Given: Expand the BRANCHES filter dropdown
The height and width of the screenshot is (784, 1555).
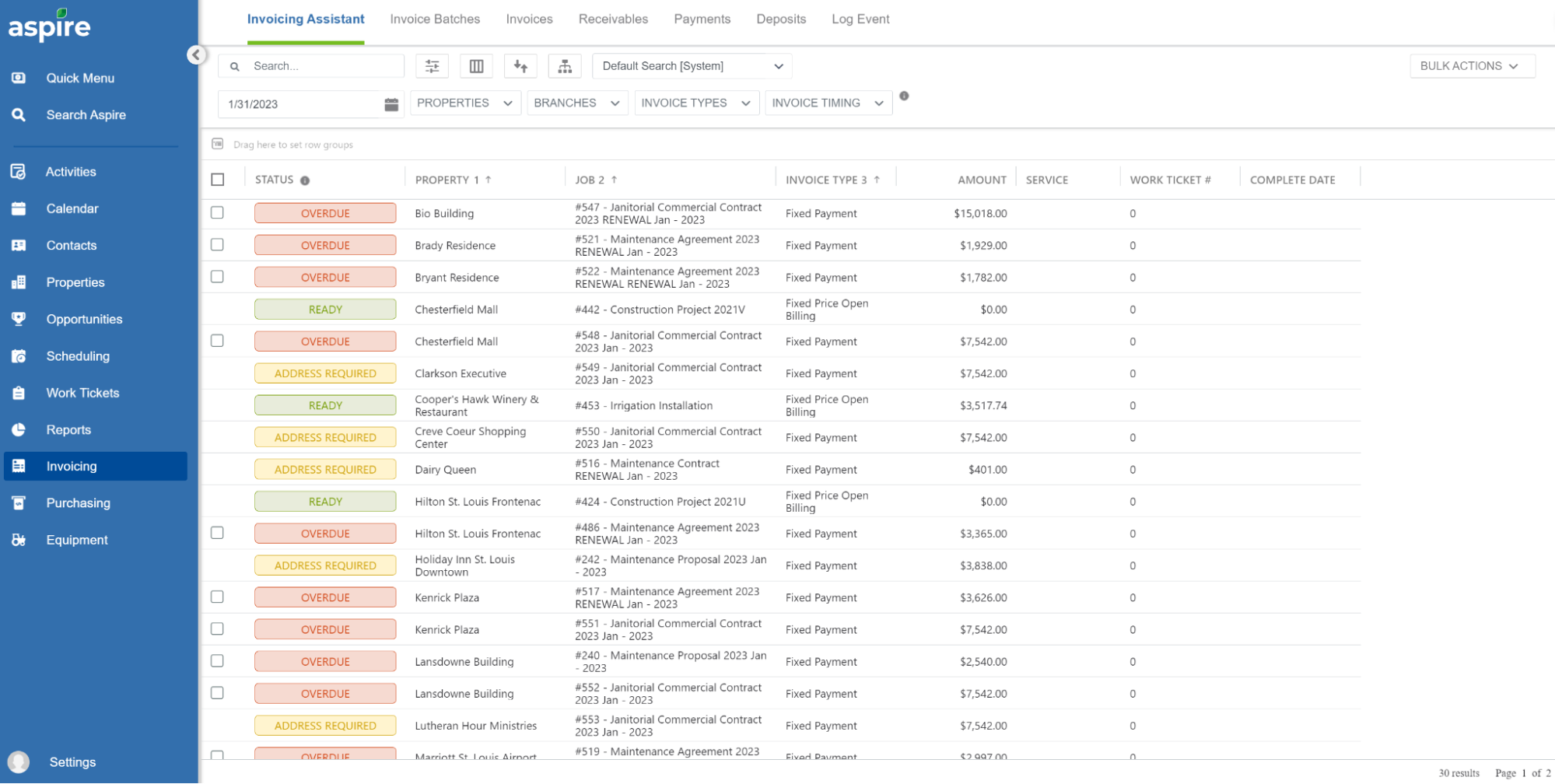Looking at the screenshot, I should [x=576, y=103].
